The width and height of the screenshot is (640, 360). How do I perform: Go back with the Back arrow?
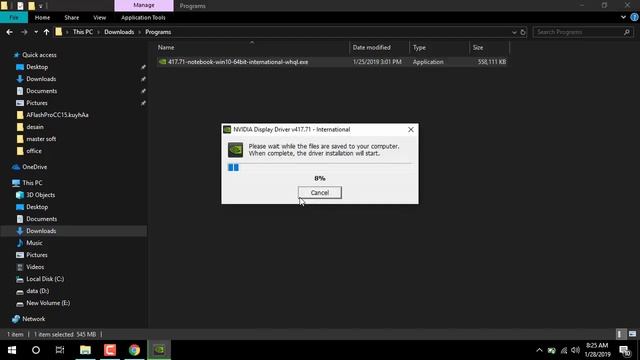9,32
